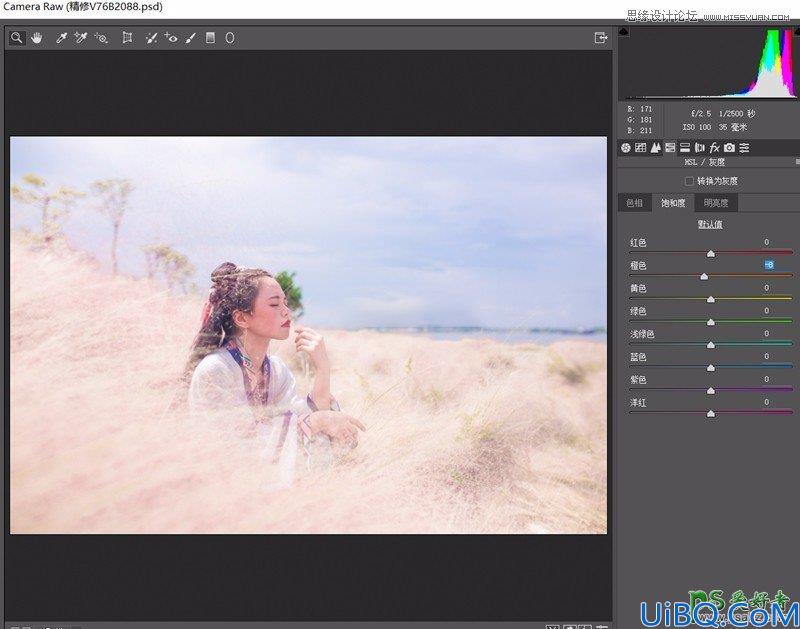Select the White Balance eyedropper tool
Screen dimensions: 800x629
coord(61,38)
